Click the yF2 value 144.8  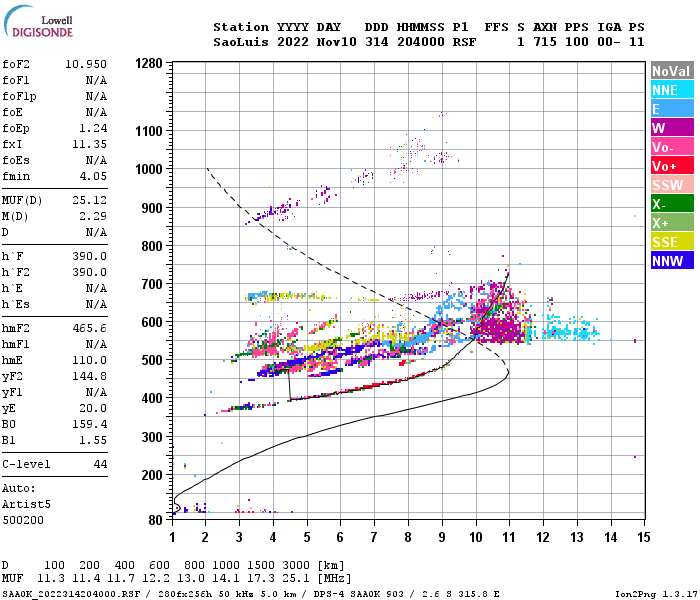point(90,376)
